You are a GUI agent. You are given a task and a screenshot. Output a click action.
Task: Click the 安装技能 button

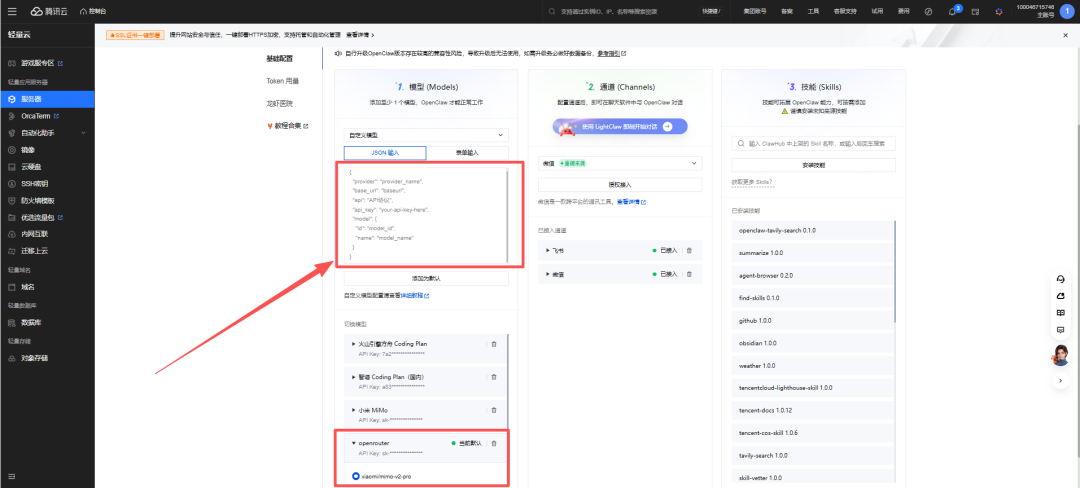[812, 164]
